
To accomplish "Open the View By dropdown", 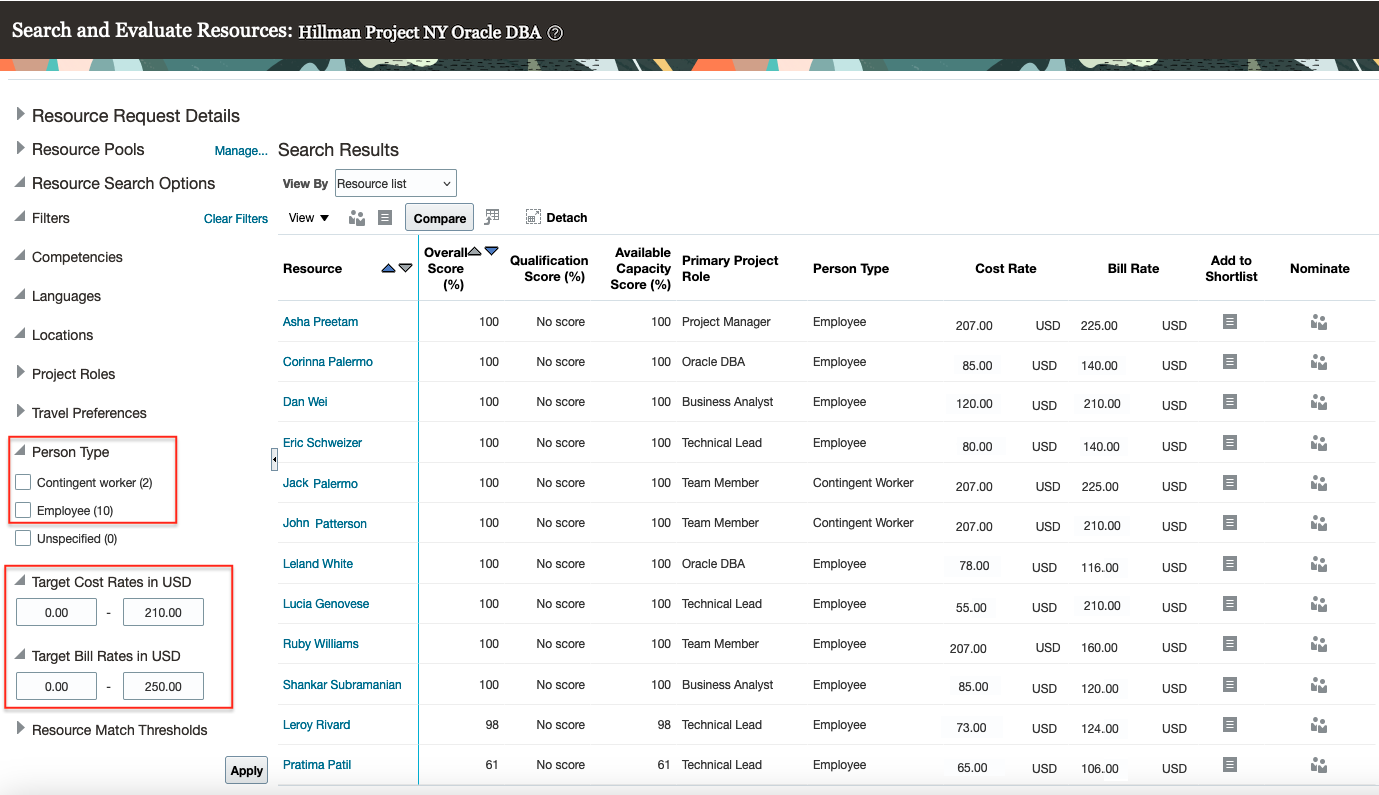I will (x=396, y=183).
